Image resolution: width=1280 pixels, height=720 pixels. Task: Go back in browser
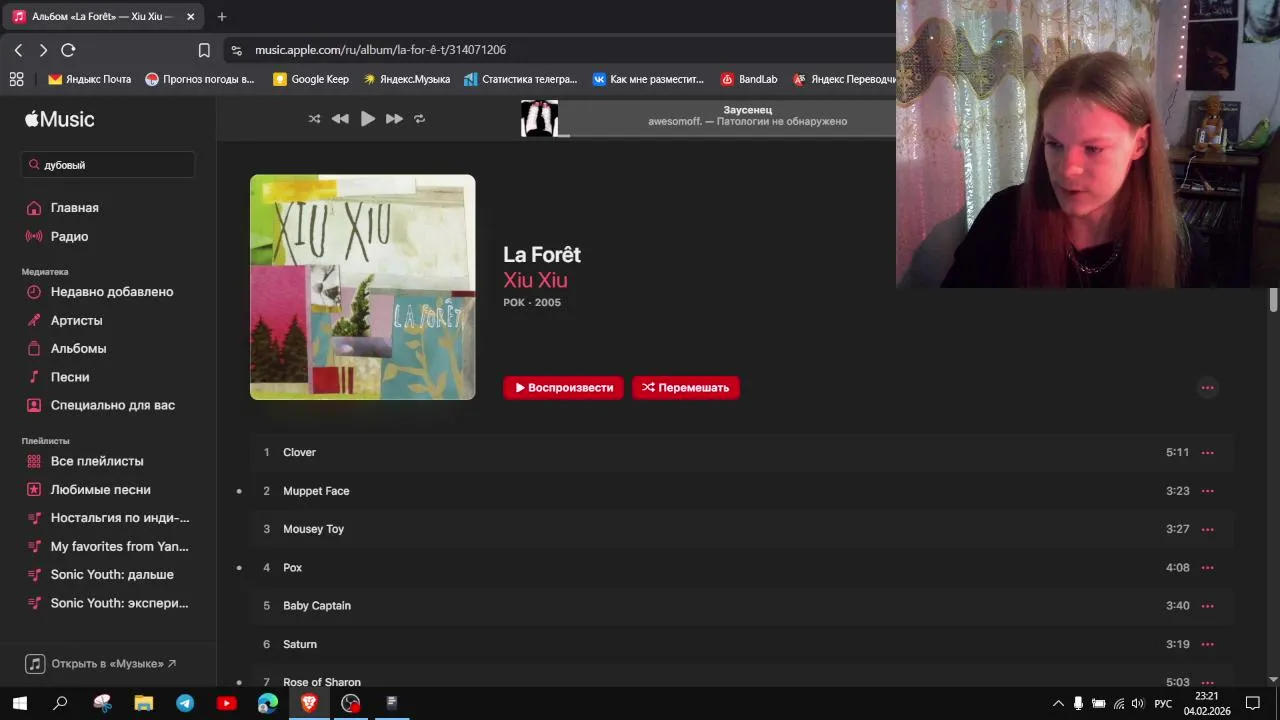[x=18, y=50]
